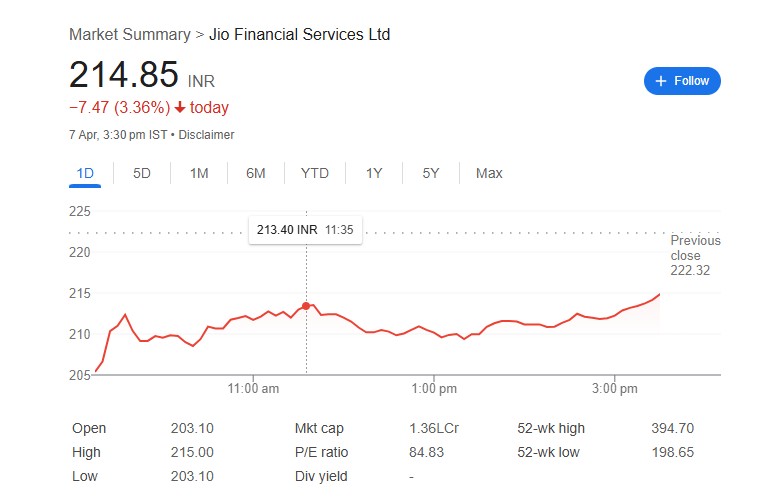
Task: Switch to the 5Y chart tab
Action: tap(431, 173)
